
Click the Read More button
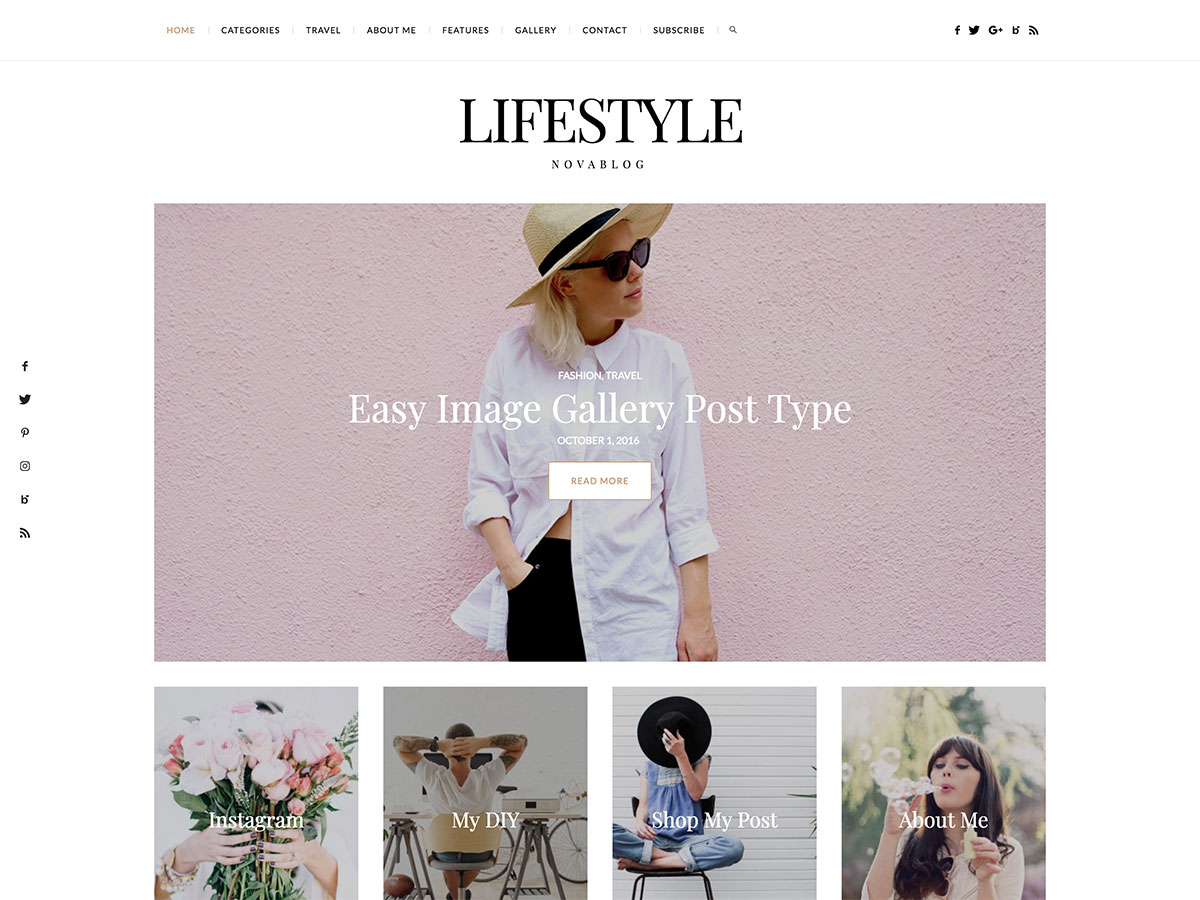pos(600,481)
